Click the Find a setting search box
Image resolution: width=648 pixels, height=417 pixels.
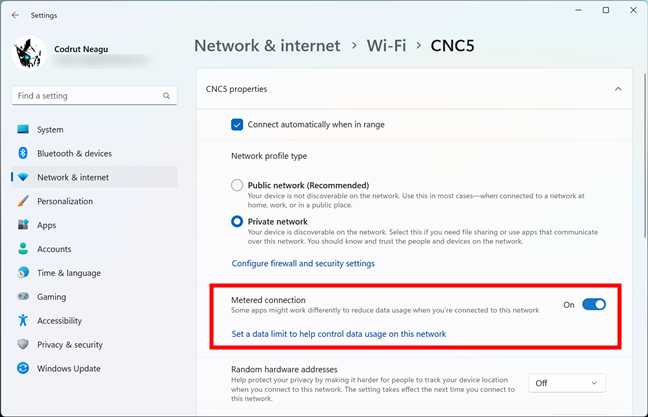coord(94,95)
